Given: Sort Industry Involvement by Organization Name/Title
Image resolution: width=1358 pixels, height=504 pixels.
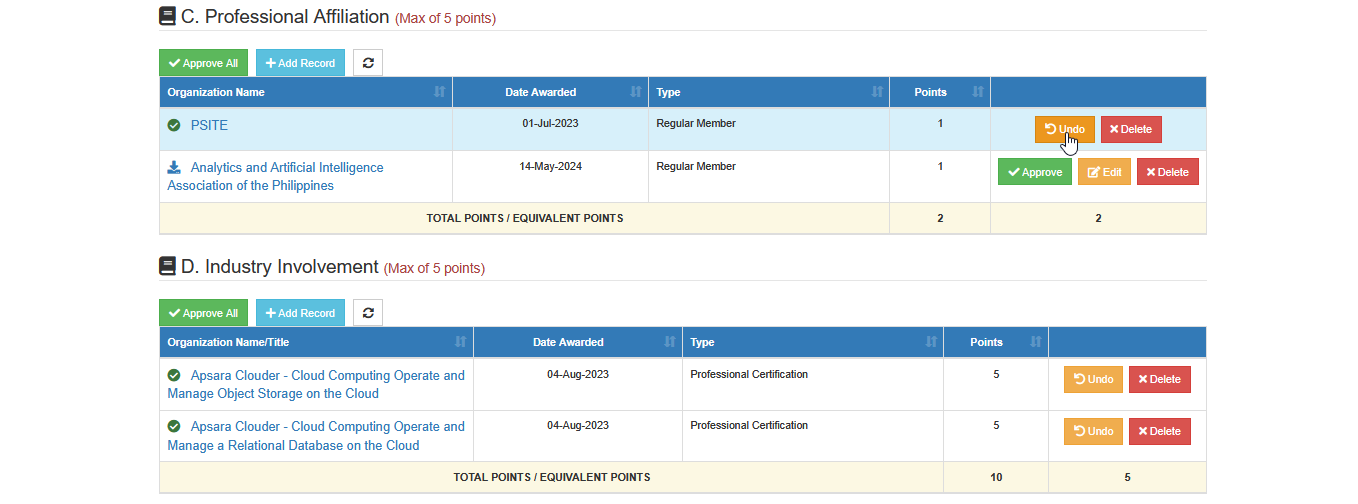Looking at the screenshot, I should pyautogui.click(x=316, y=342).
